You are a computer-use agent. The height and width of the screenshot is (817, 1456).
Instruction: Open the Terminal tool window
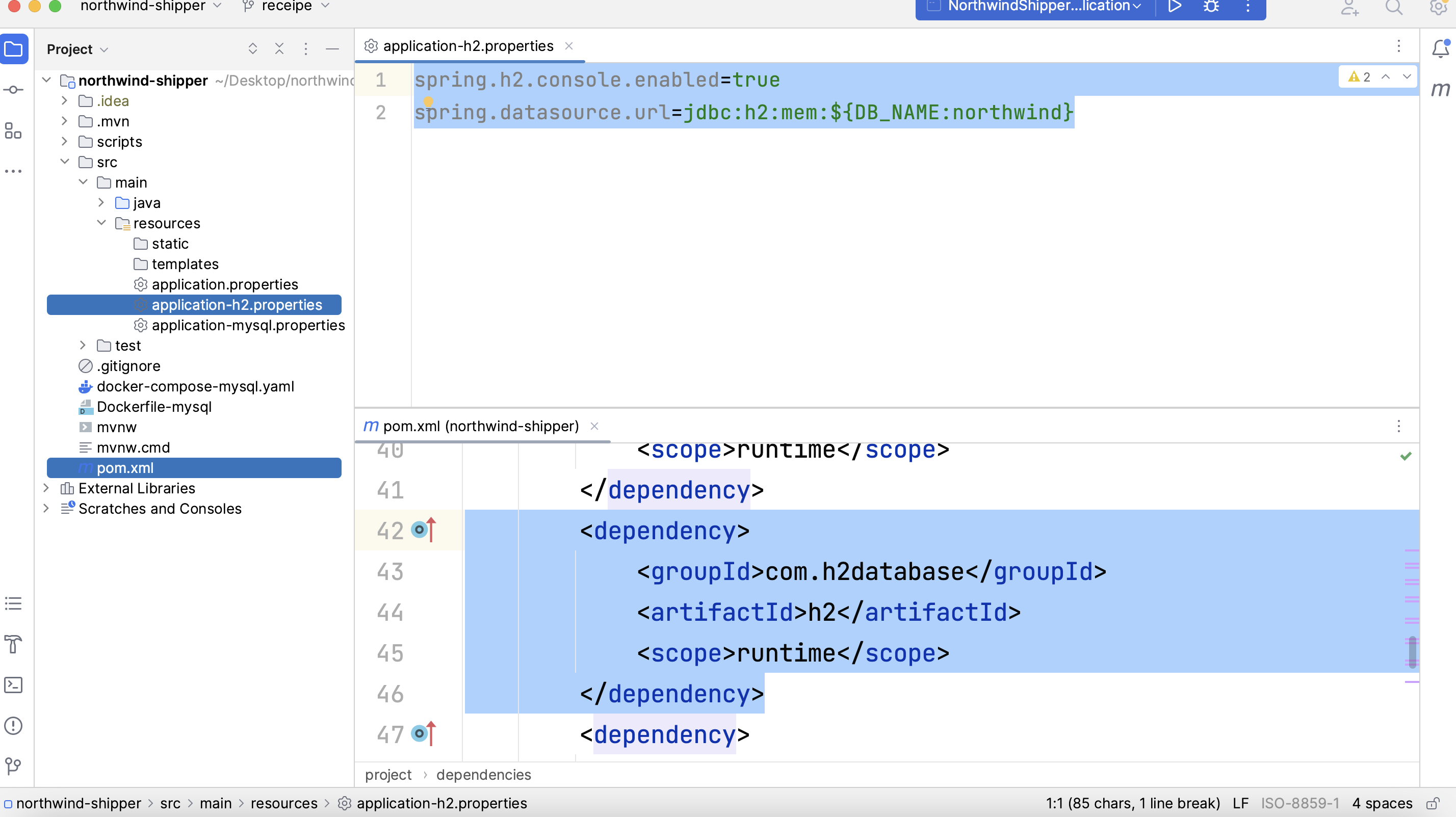[14, 685]
